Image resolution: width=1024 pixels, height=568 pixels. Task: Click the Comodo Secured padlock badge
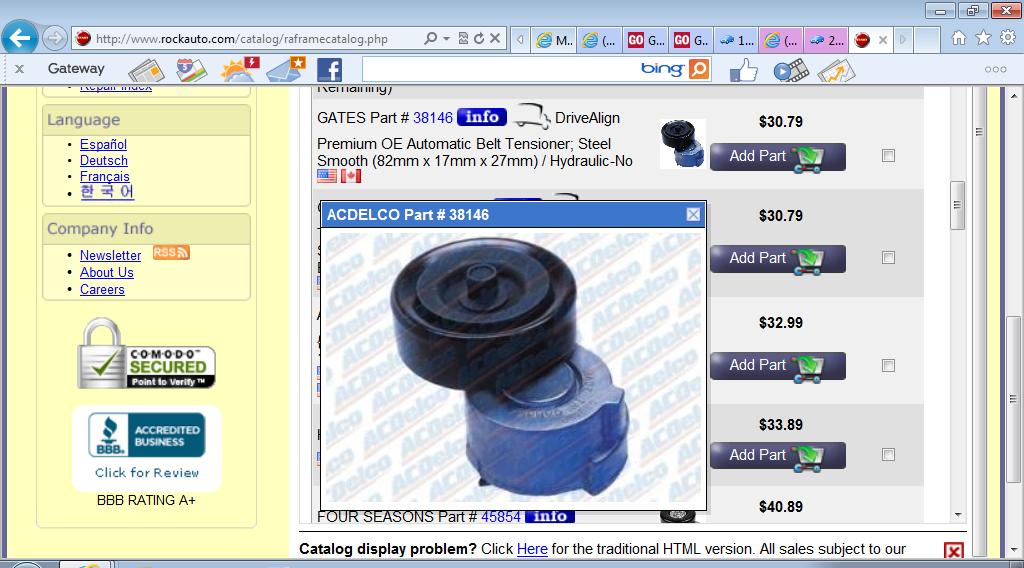point(146,354)
